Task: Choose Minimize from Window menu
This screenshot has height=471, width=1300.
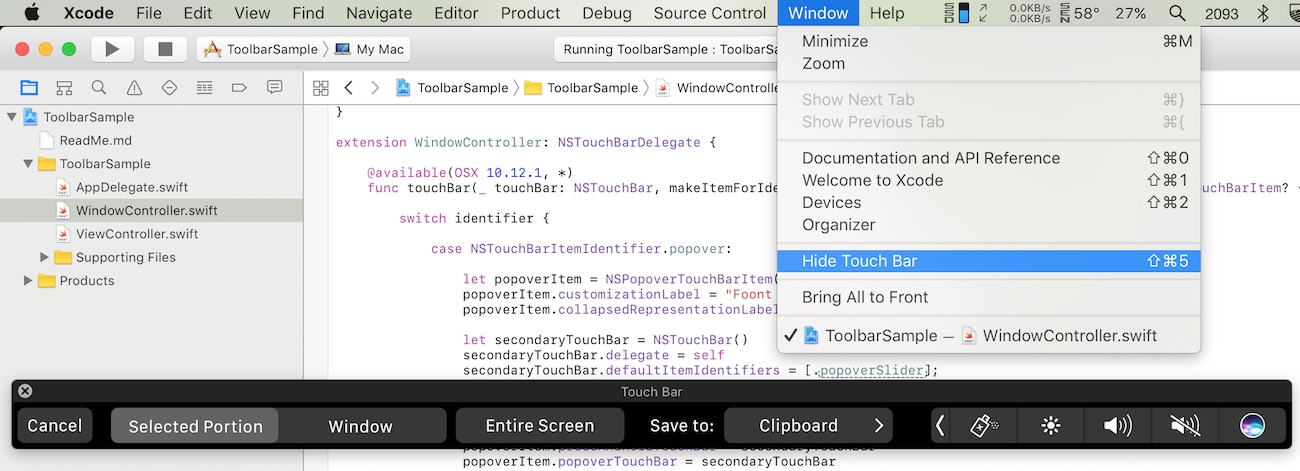Action: [989, 41]
